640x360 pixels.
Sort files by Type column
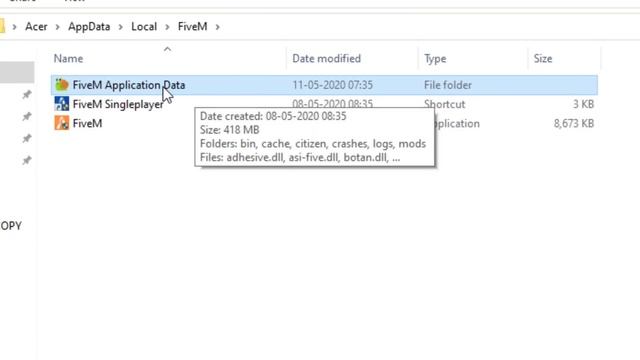pos(435,59)
